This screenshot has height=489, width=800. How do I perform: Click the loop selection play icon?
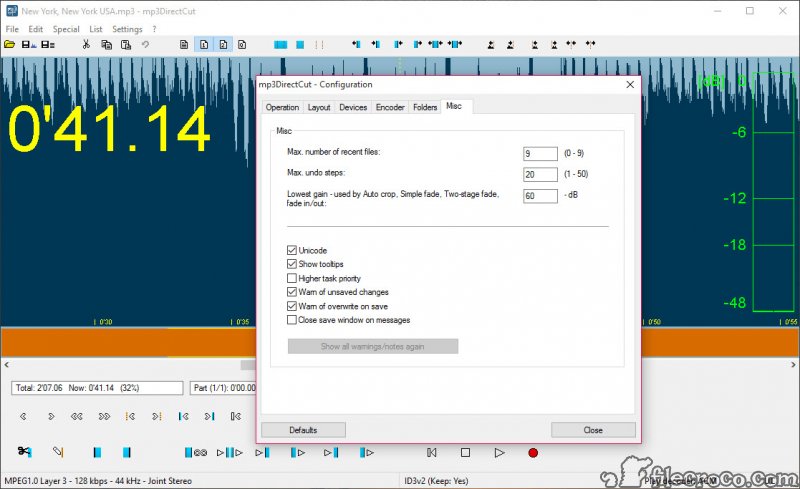(195, 452)
